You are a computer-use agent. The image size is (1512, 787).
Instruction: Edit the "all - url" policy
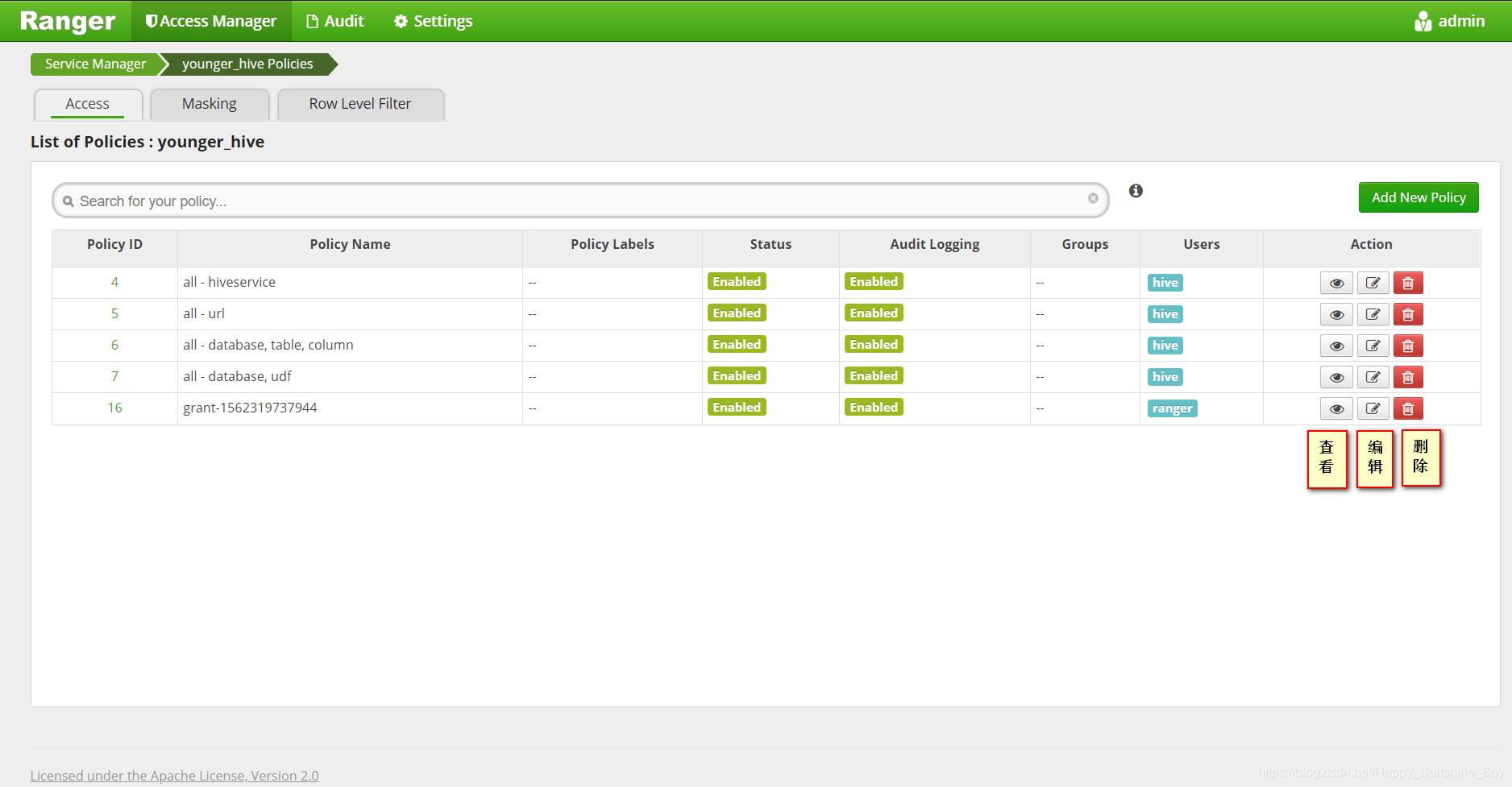point(1373,314)
